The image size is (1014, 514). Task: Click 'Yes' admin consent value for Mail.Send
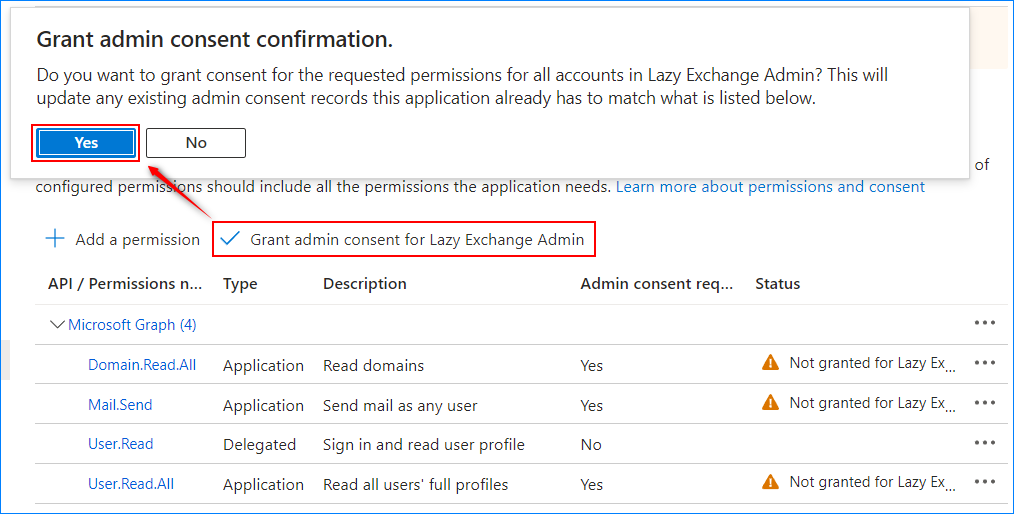click(592, 405)
